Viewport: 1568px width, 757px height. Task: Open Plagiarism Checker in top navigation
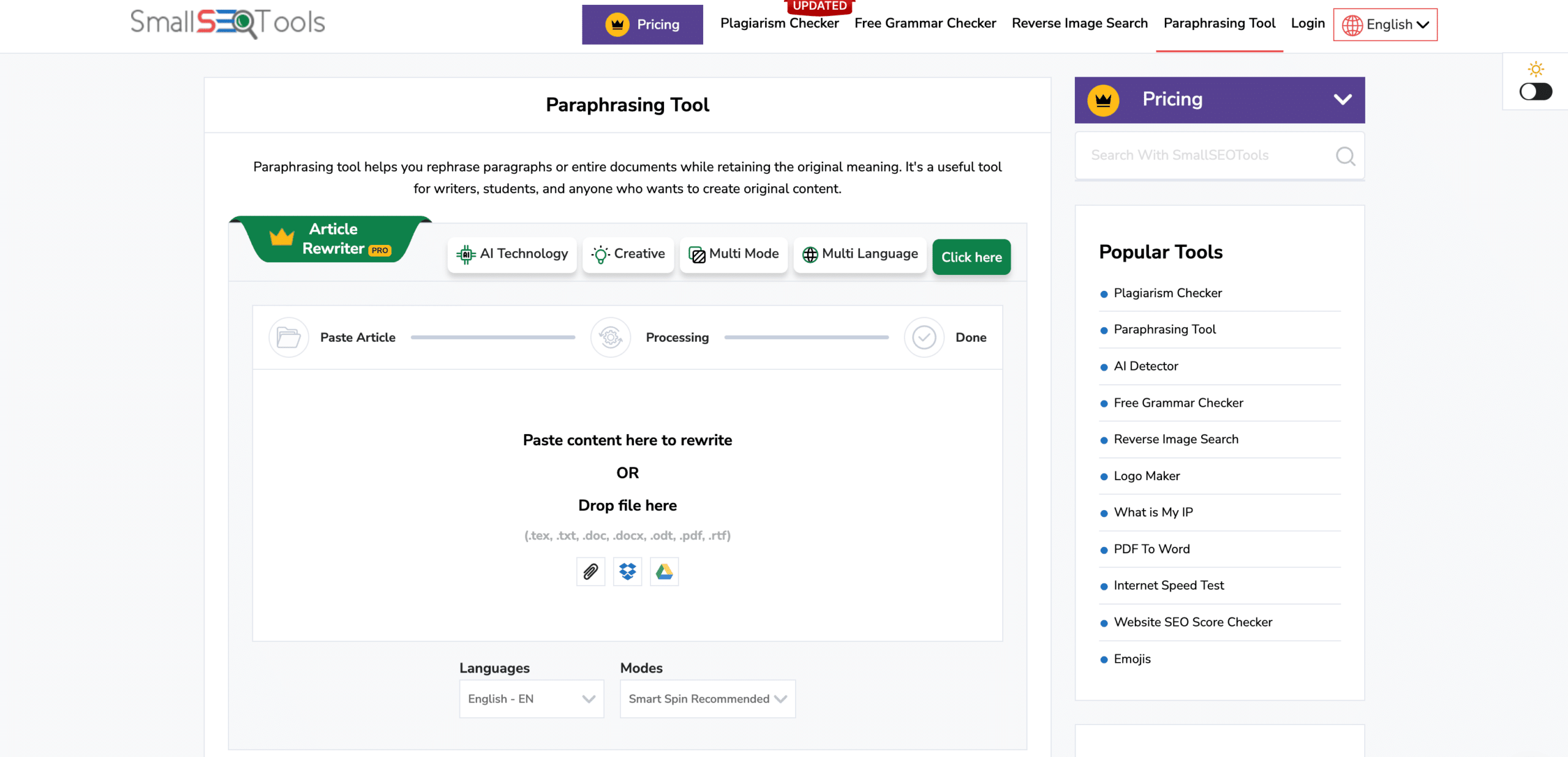pyautogui.click(x=779, y=23)
